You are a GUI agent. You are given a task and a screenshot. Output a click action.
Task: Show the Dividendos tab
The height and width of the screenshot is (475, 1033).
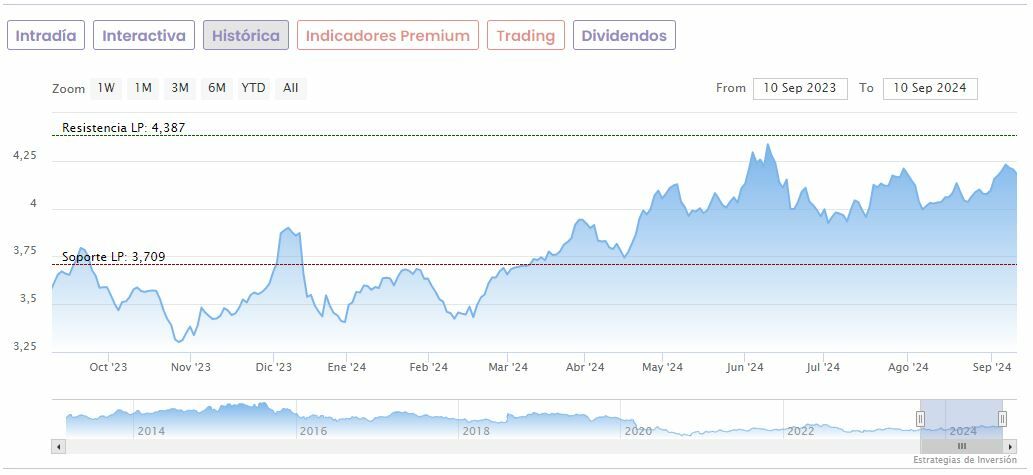coord(624,36)
